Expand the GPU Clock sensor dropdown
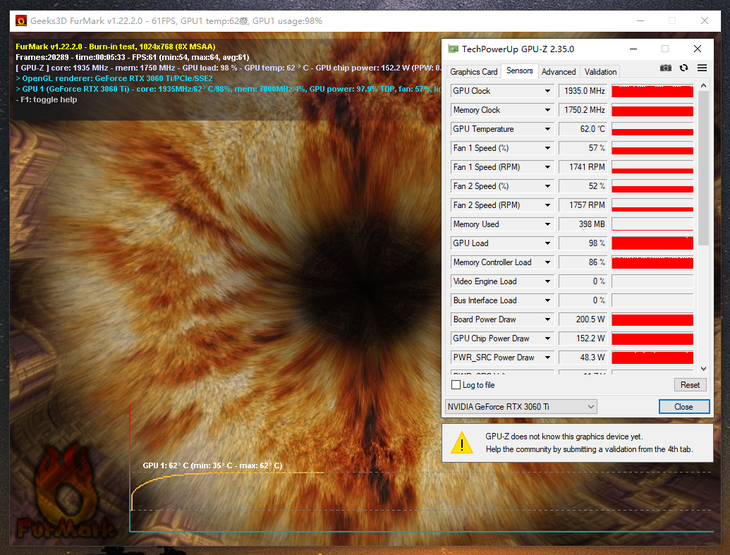 click(547, 91)
